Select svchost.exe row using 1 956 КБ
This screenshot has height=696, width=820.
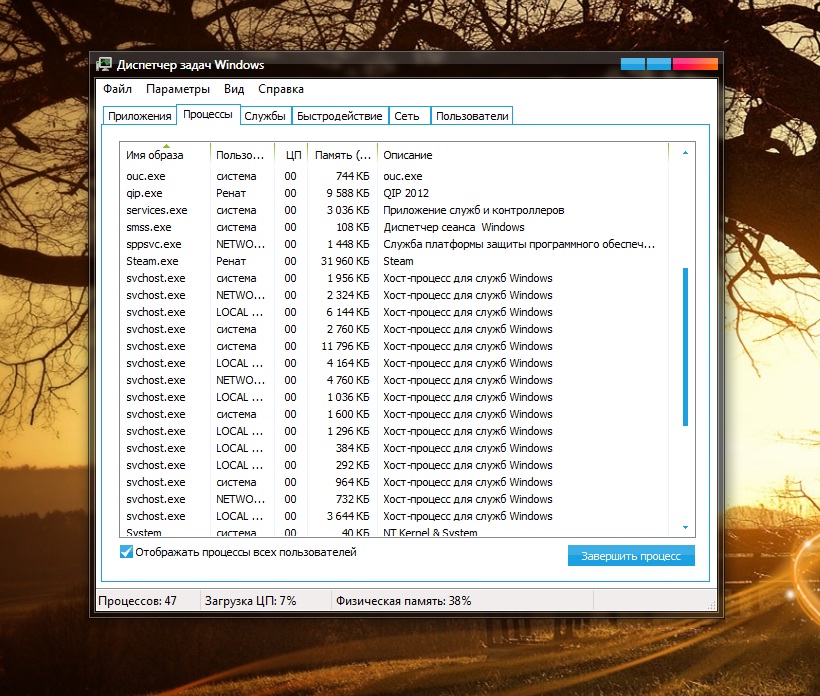click(394, 278)
